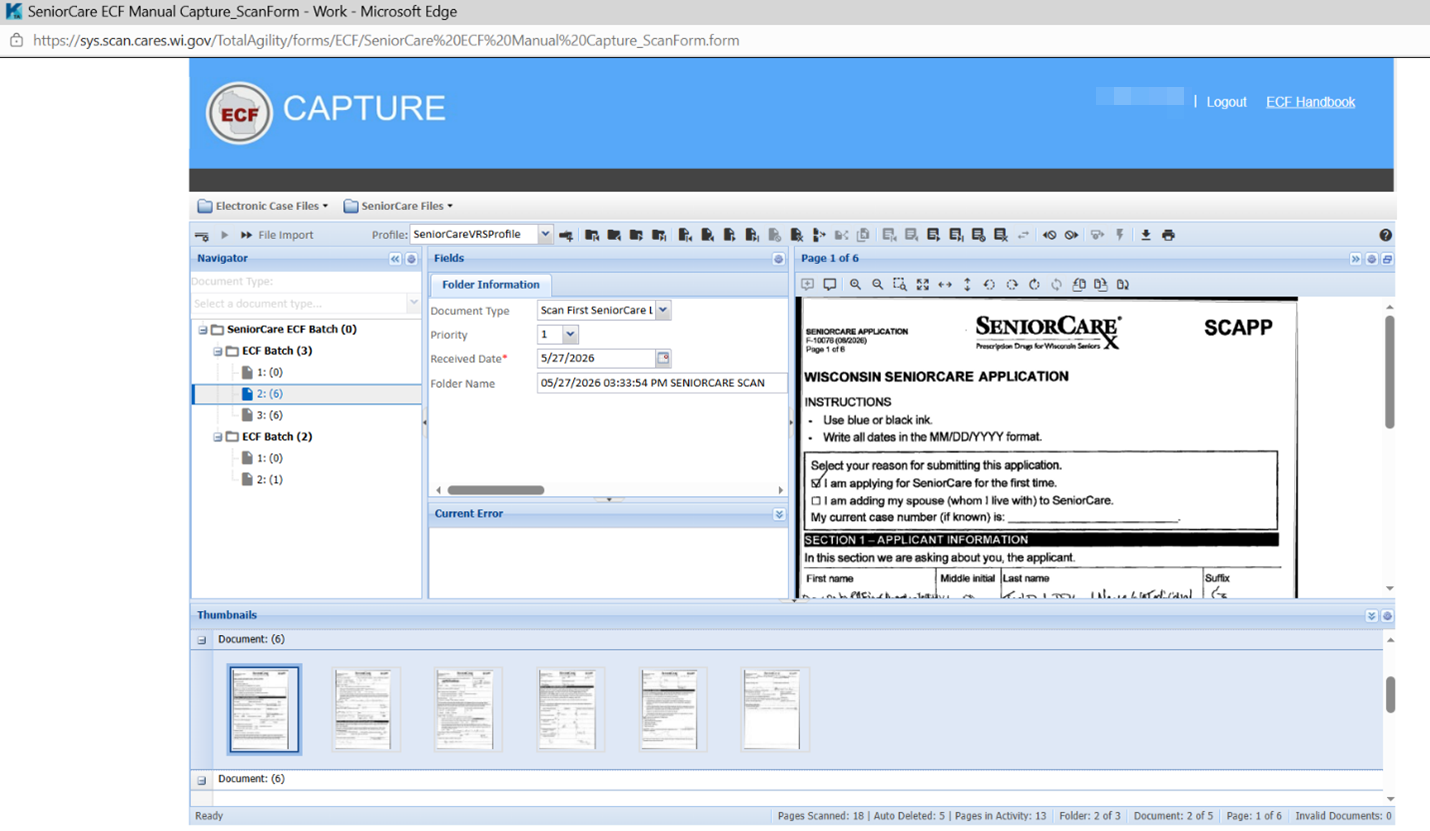Collapse the Navigator panel with double chevron
This screenshot has height=831, width=1430.
point(395,259)
